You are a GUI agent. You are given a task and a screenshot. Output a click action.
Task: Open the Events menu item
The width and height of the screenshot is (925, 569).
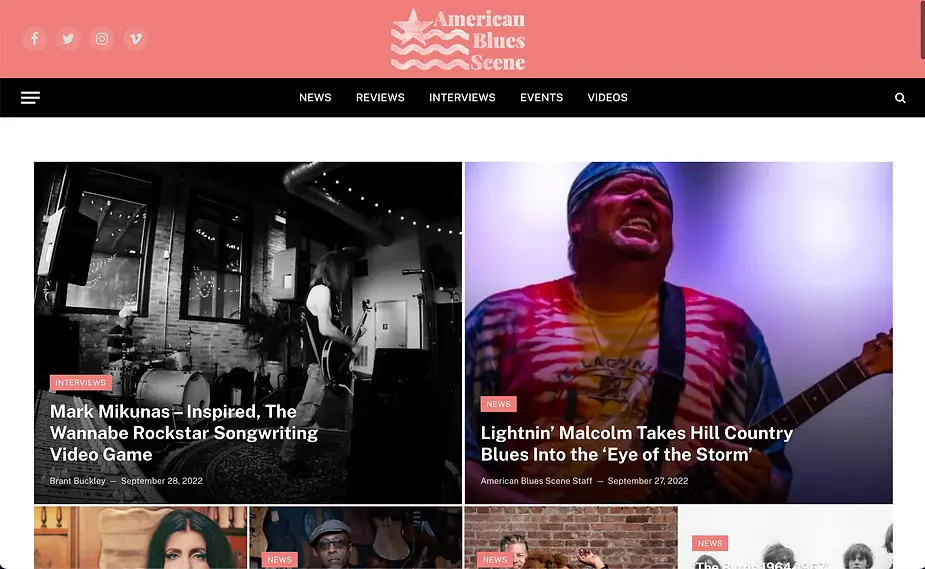542,97
